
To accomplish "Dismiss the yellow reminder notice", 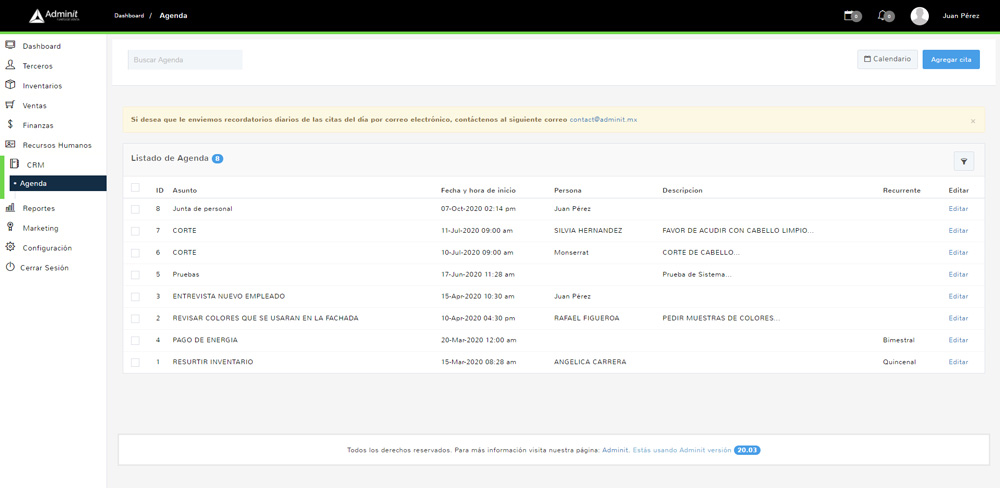I will coord(973,121).
